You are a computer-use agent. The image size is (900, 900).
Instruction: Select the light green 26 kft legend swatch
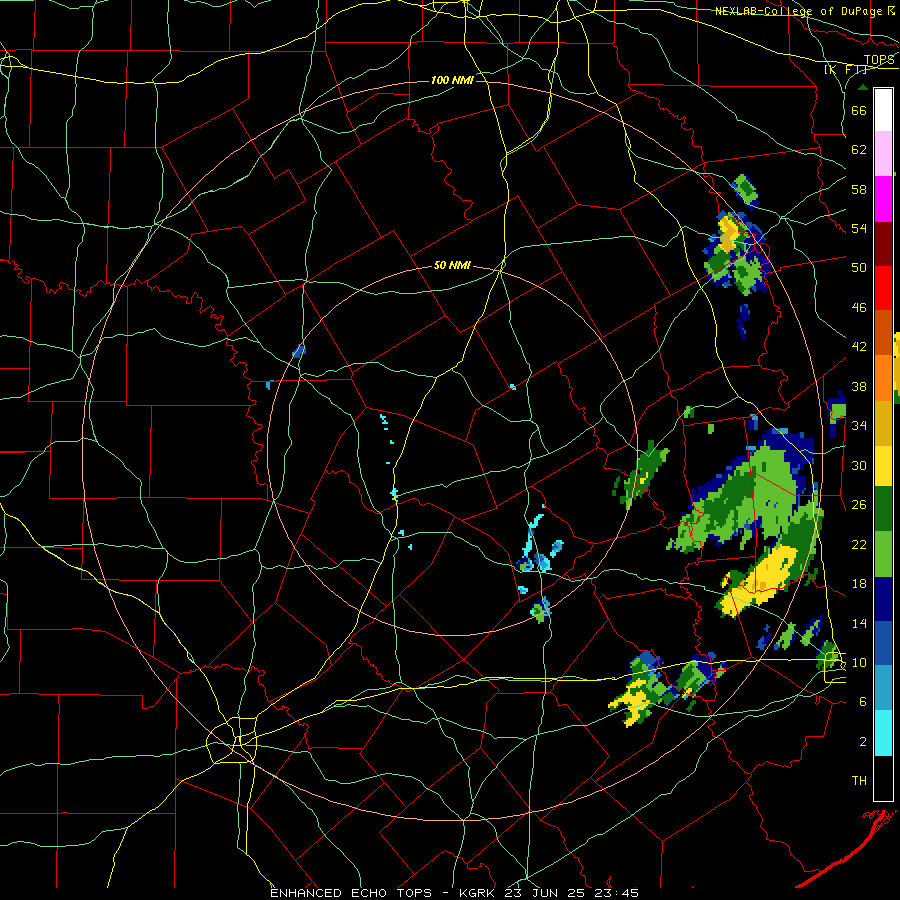pyautogui.click(x=883, y=554)
